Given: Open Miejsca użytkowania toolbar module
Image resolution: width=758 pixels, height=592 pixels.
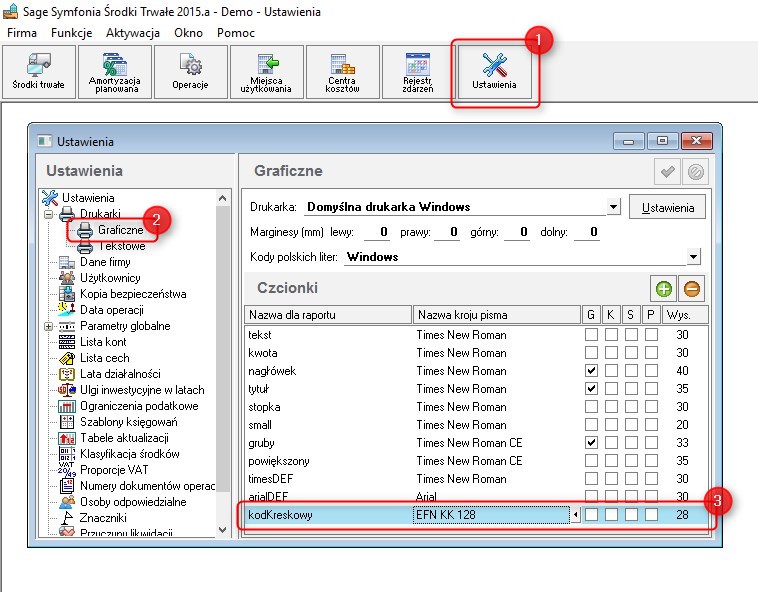Looking at the screenshot, I should point(266,72).
